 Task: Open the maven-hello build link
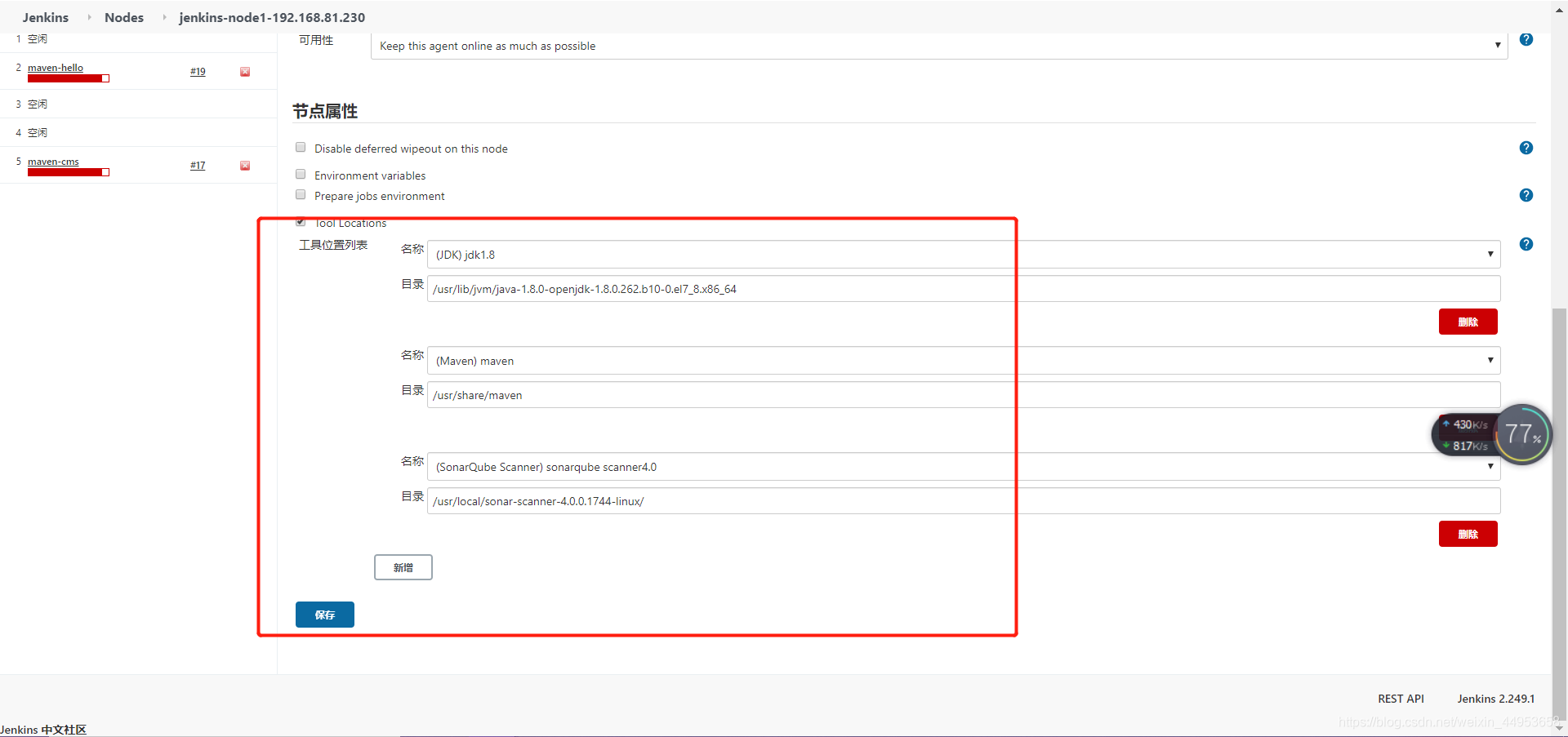click(x=56, y=68)
